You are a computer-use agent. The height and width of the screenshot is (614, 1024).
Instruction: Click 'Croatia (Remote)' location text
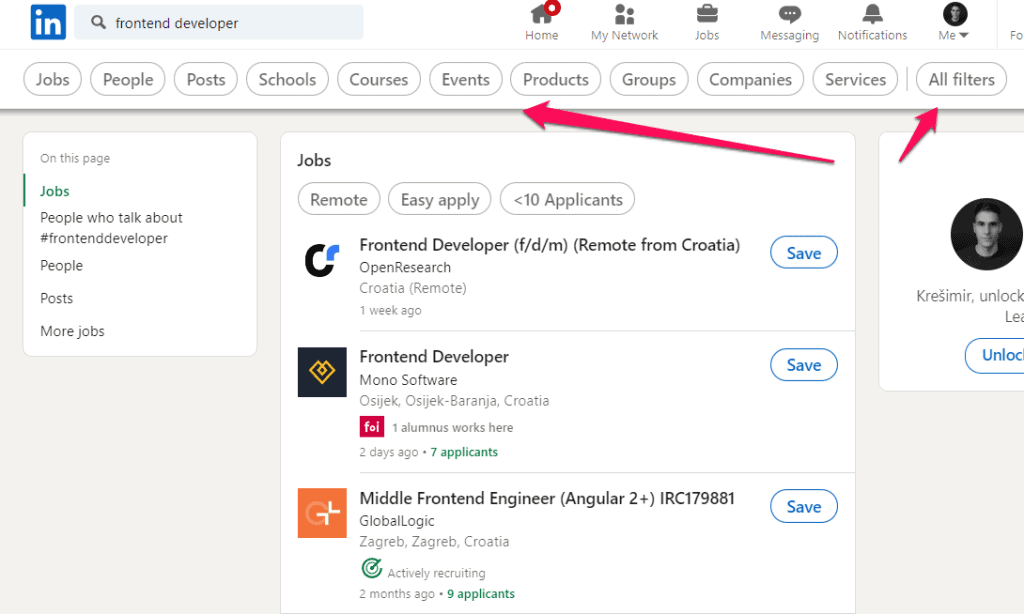click(x=413, y=288)
